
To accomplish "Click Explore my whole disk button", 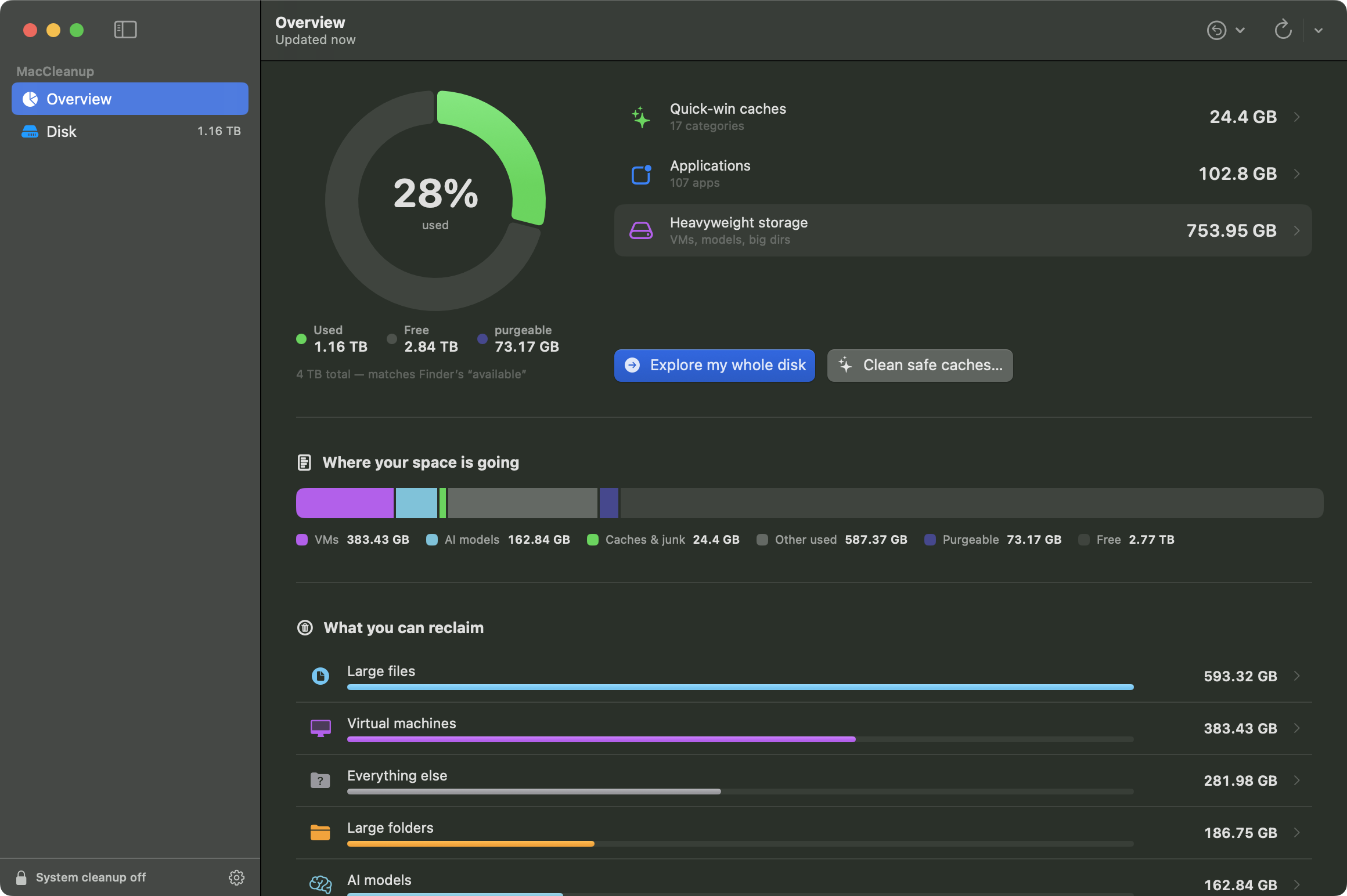I will (715, 366).
